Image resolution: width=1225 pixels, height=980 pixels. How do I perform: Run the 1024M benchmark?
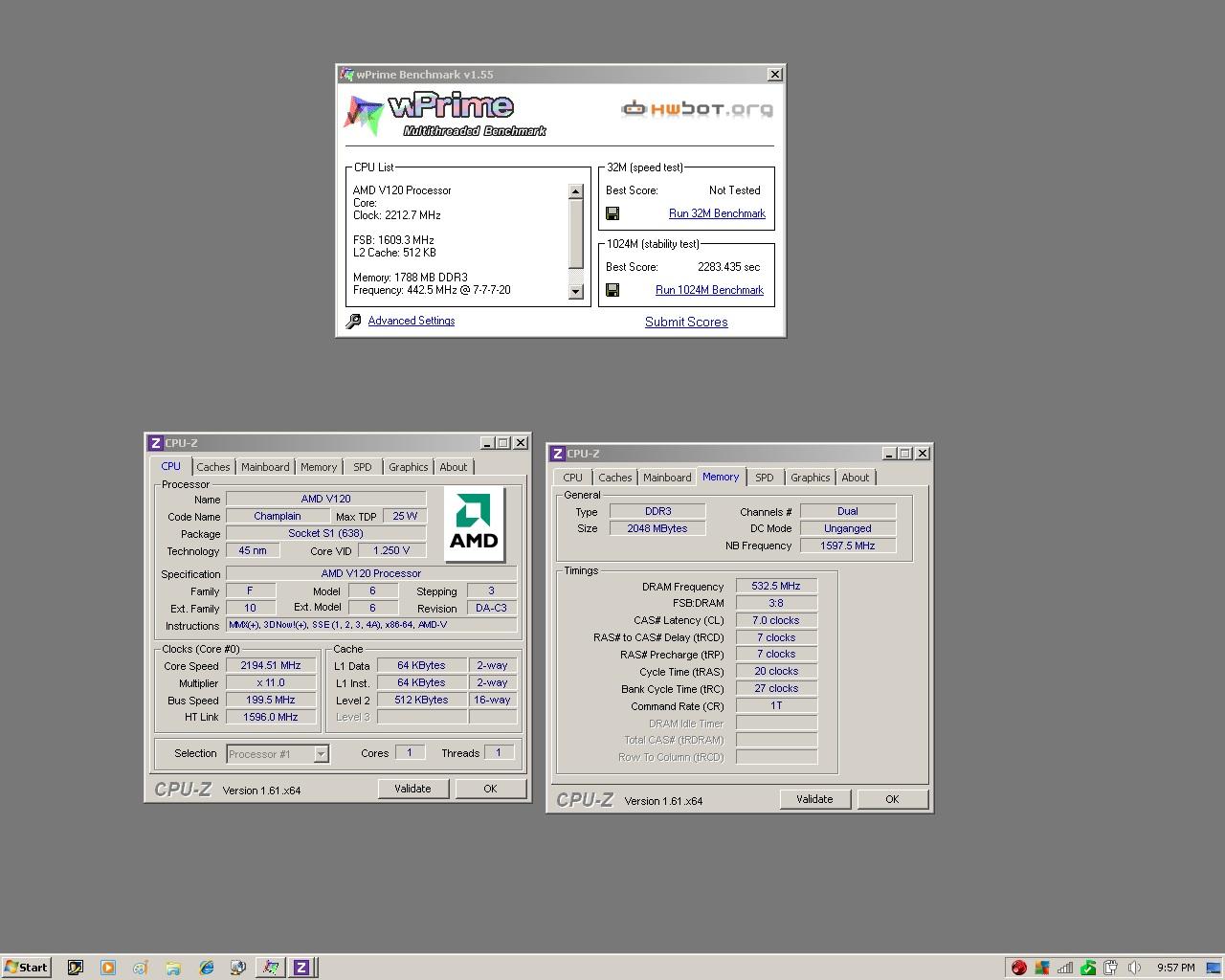click(x=709, y=290)
